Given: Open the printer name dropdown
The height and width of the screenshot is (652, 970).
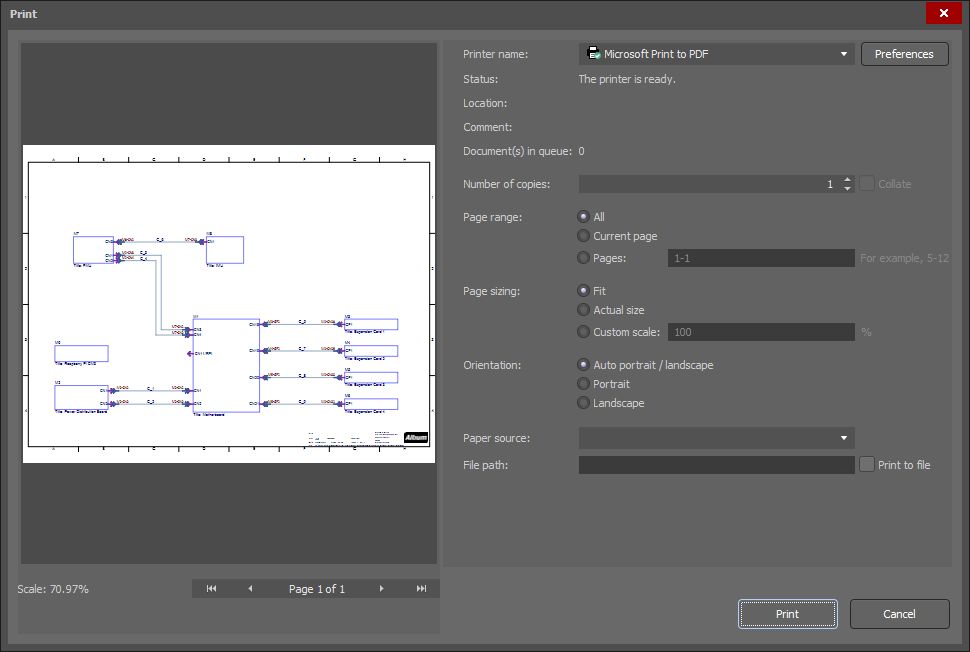Looking at the screenshot, I should coord(843,53).
